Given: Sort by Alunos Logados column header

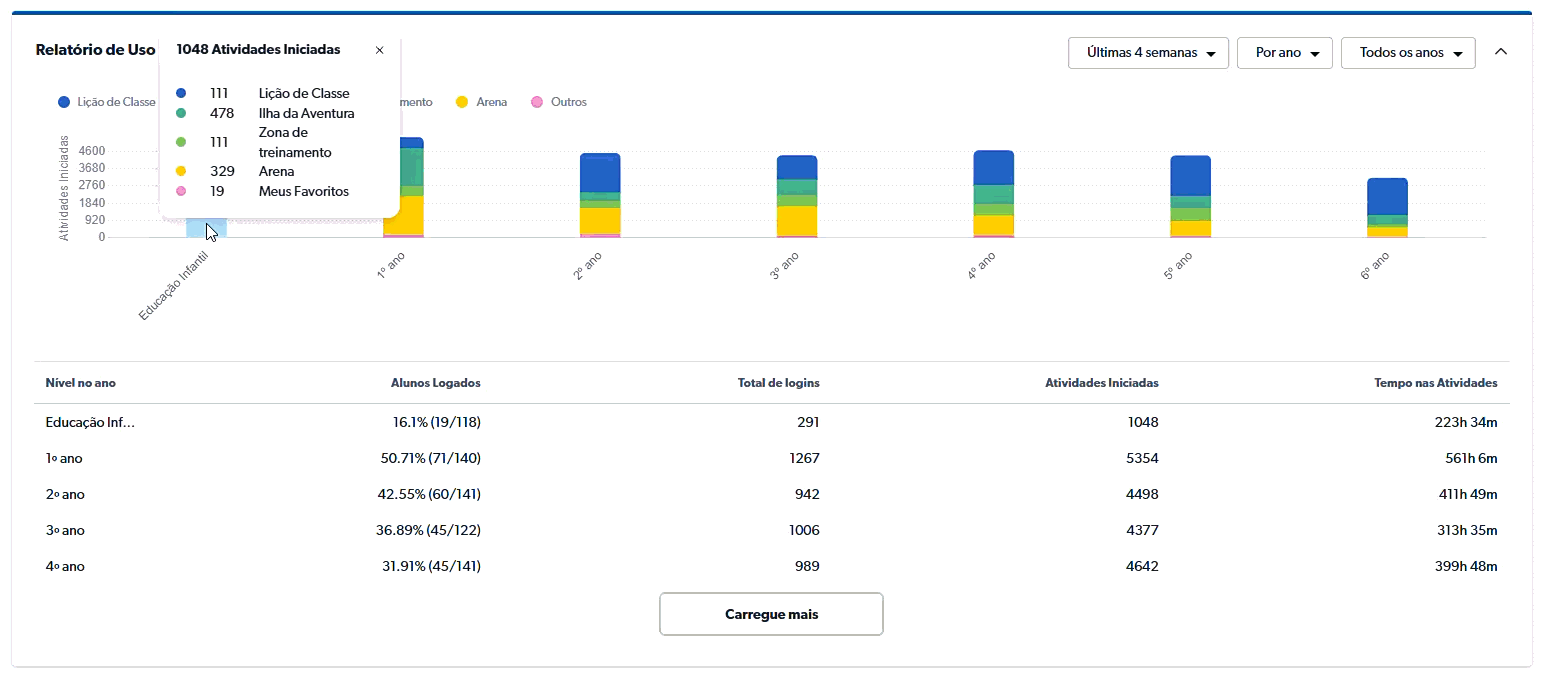Looking at the screenshot, I should tap(435, 383).
